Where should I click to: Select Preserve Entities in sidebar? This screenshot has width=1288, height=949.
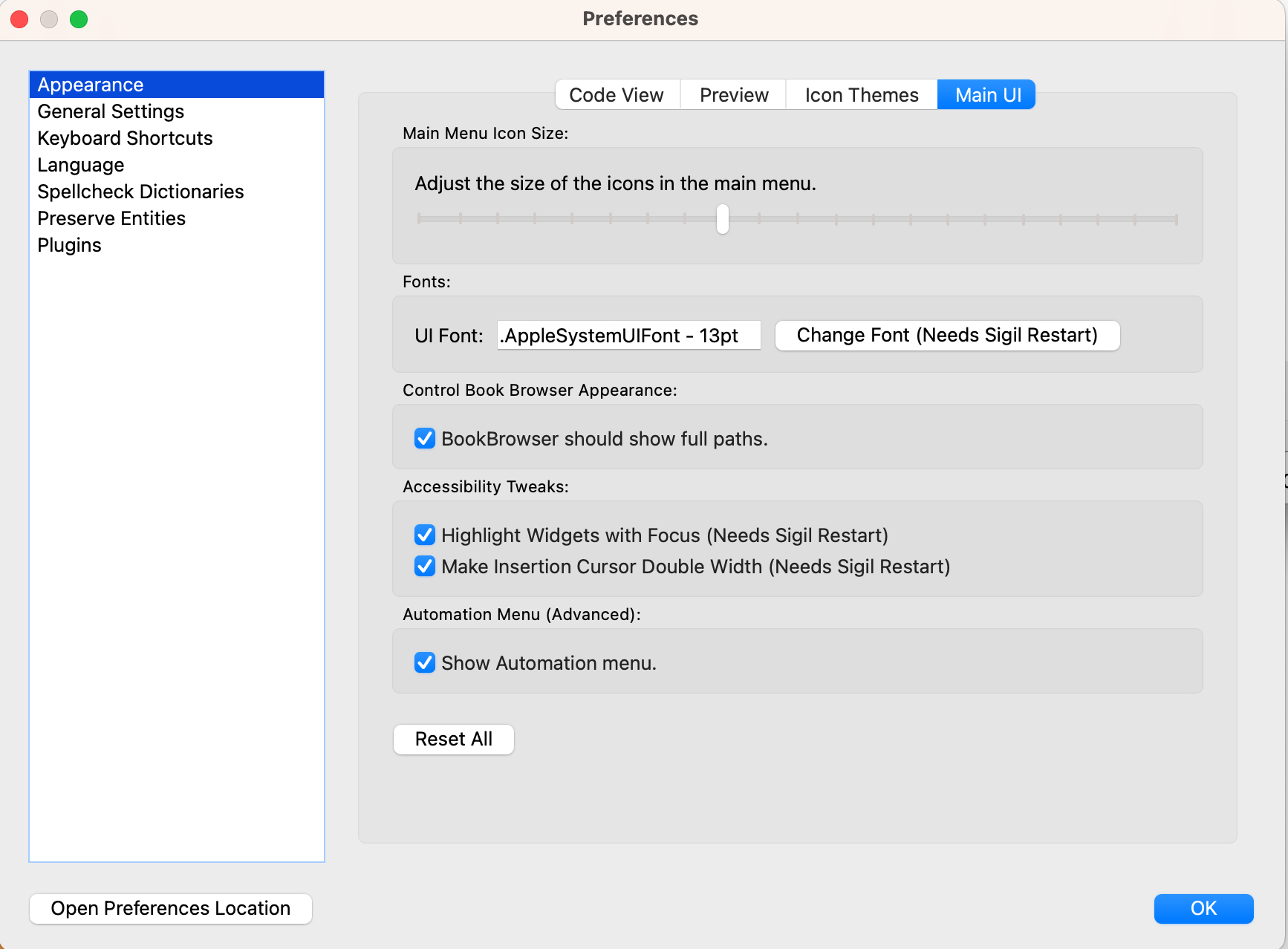pos(111,218)
